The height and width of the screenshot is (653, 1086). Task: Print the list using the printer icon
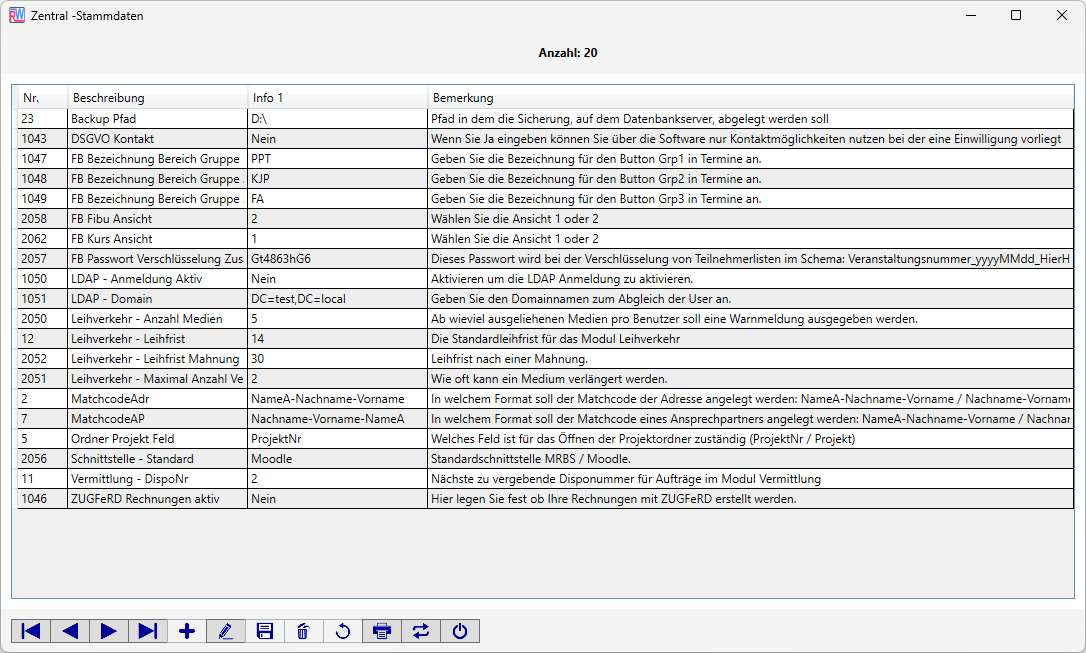382,631
